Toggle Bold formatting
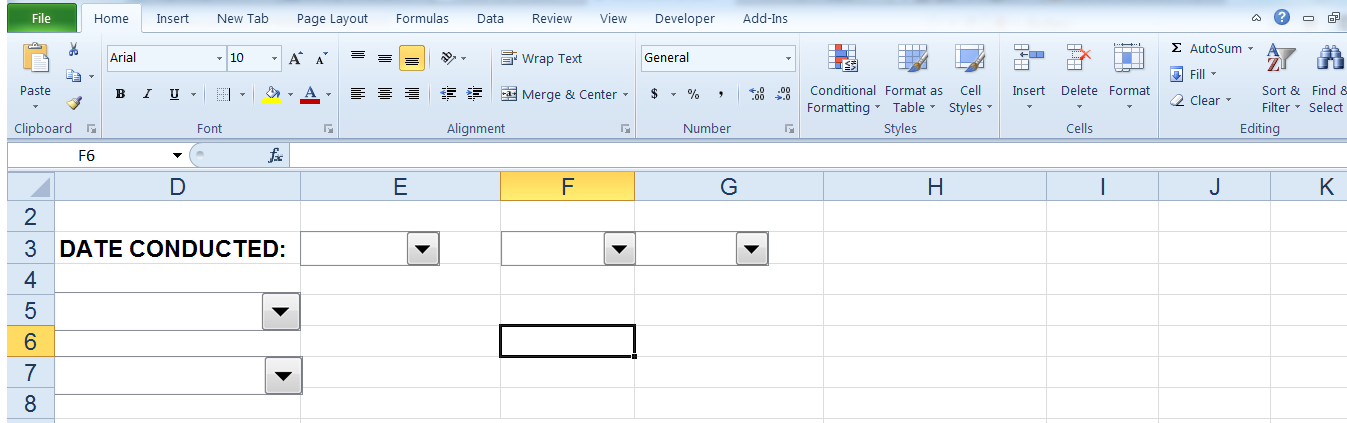This screenshot has width=1347, height=423. tap(120, 94)
